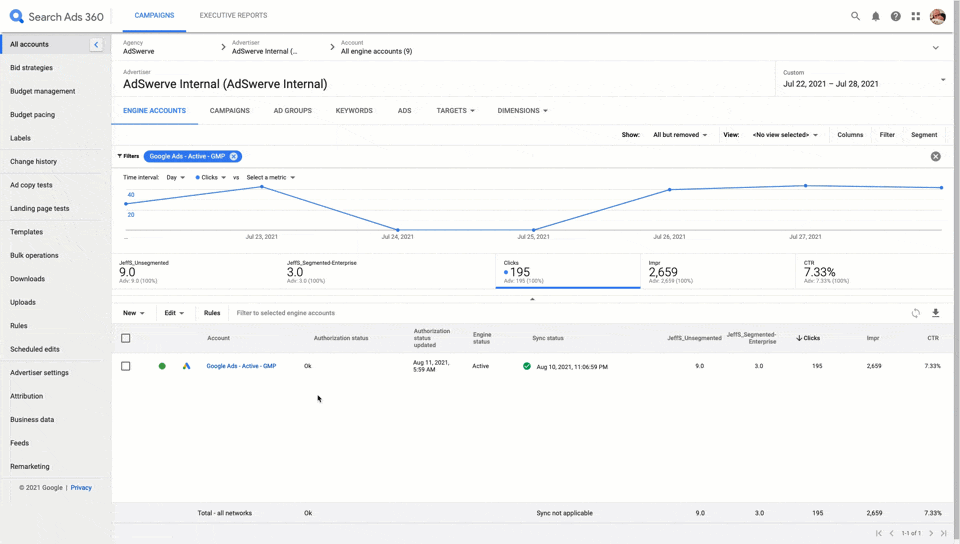Click the Segment button
The width and height of the screenshot is (960, 544).
pos(924,135)
